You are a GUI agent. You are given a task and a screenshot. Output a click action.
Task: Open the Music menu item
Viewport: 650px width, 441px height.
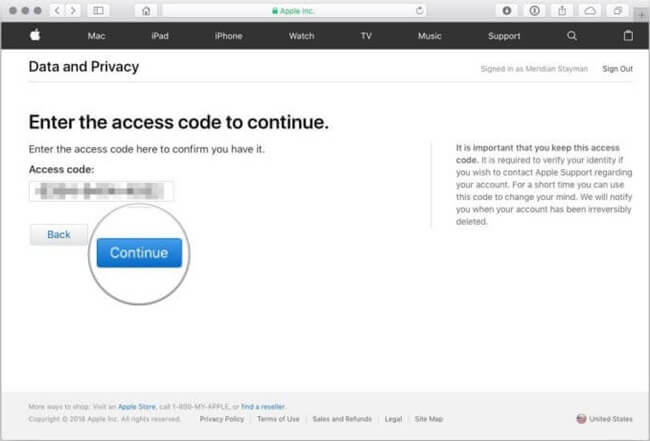point(429,36)
